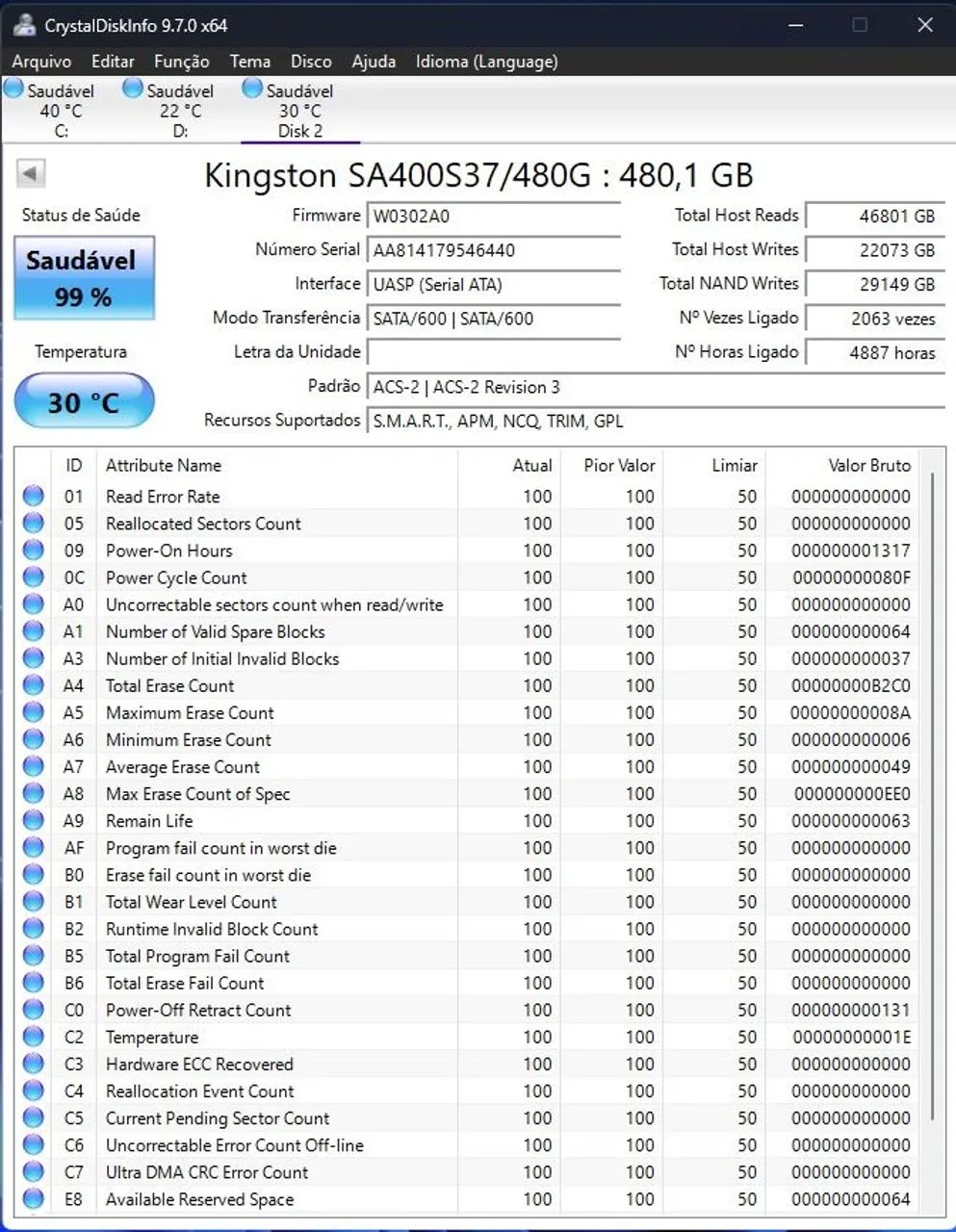Select the Number of Initial Invalid Blocks row
Screen dimensions: 956x1232
467,658
